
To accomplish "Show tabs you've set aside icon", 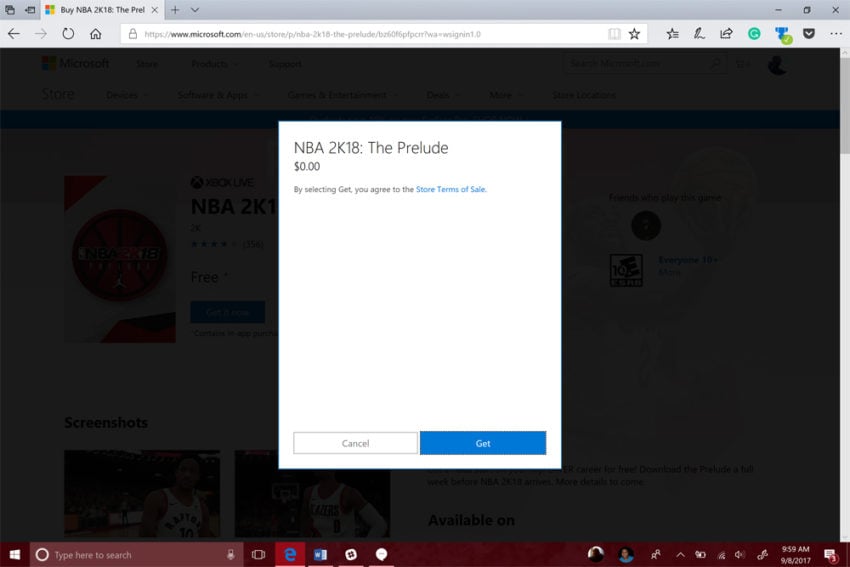I will tap(10, 10).
